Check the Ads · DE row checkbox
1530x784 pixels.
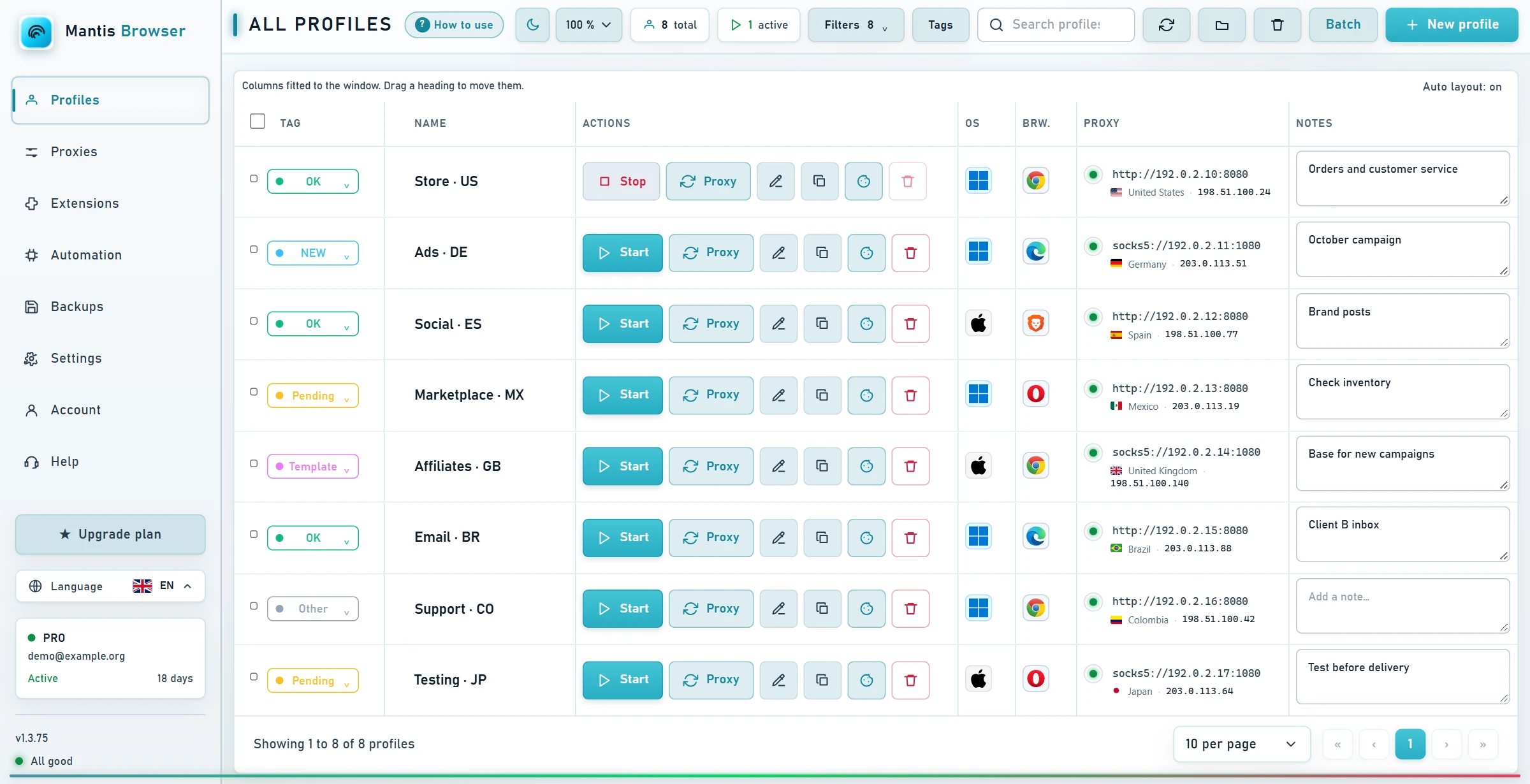pos(254,249)
